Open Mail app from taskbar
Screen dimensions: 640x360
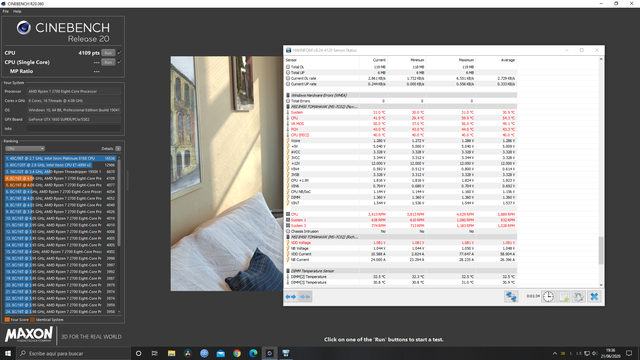coord(220,353)
